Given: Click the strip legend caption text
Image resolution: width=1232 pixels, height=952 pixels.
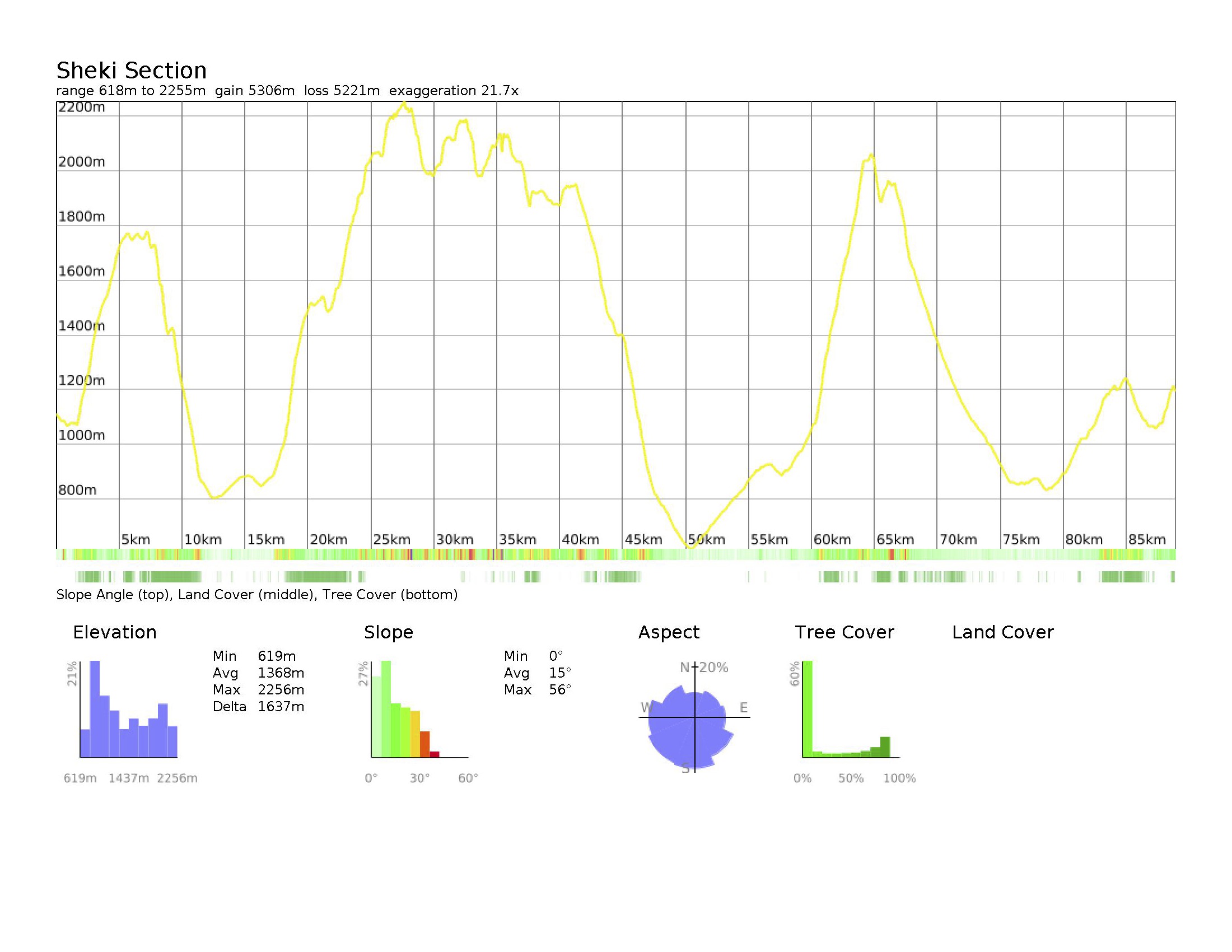Looking at the screenshot, I should (256, 595).
